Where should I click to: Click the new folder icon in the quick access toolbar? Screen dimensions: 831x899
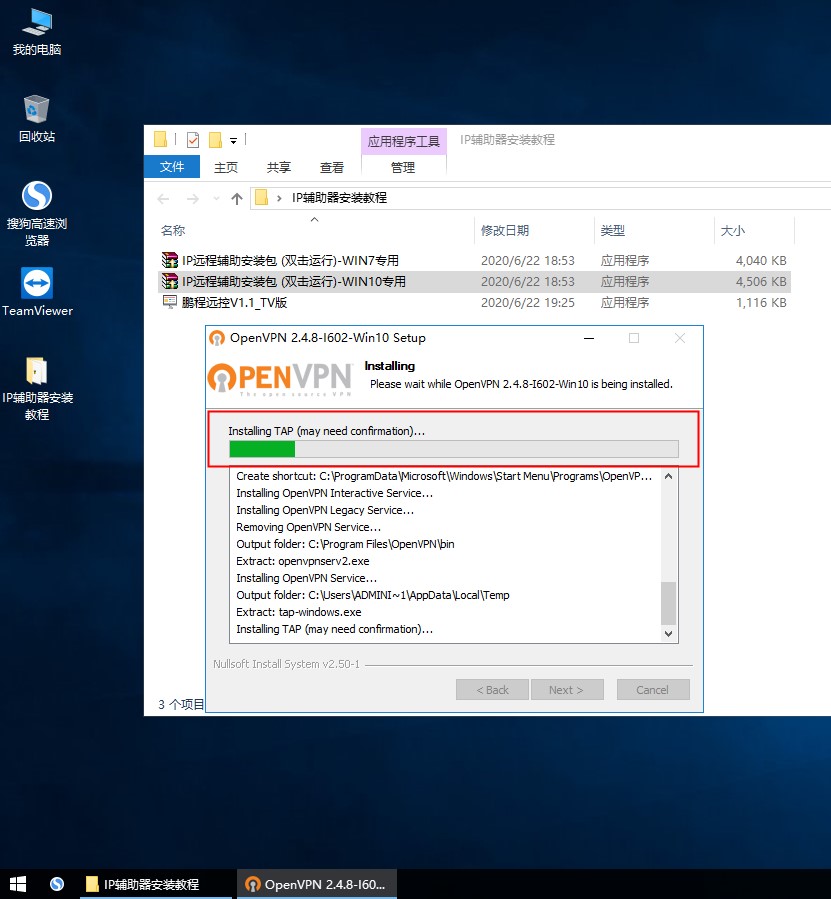215,139
